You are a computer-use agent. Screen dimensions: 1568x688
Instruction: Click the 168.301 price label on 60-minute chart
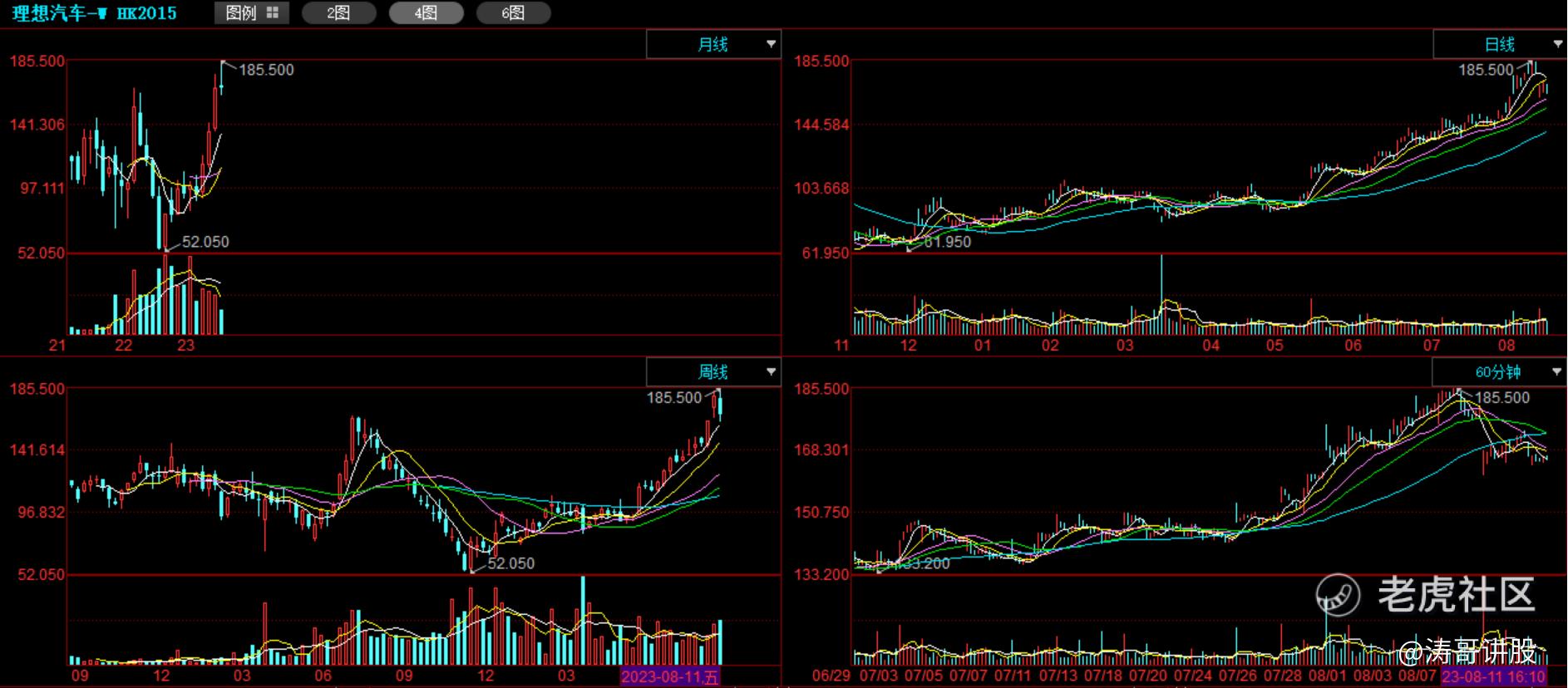coord(821,450)
